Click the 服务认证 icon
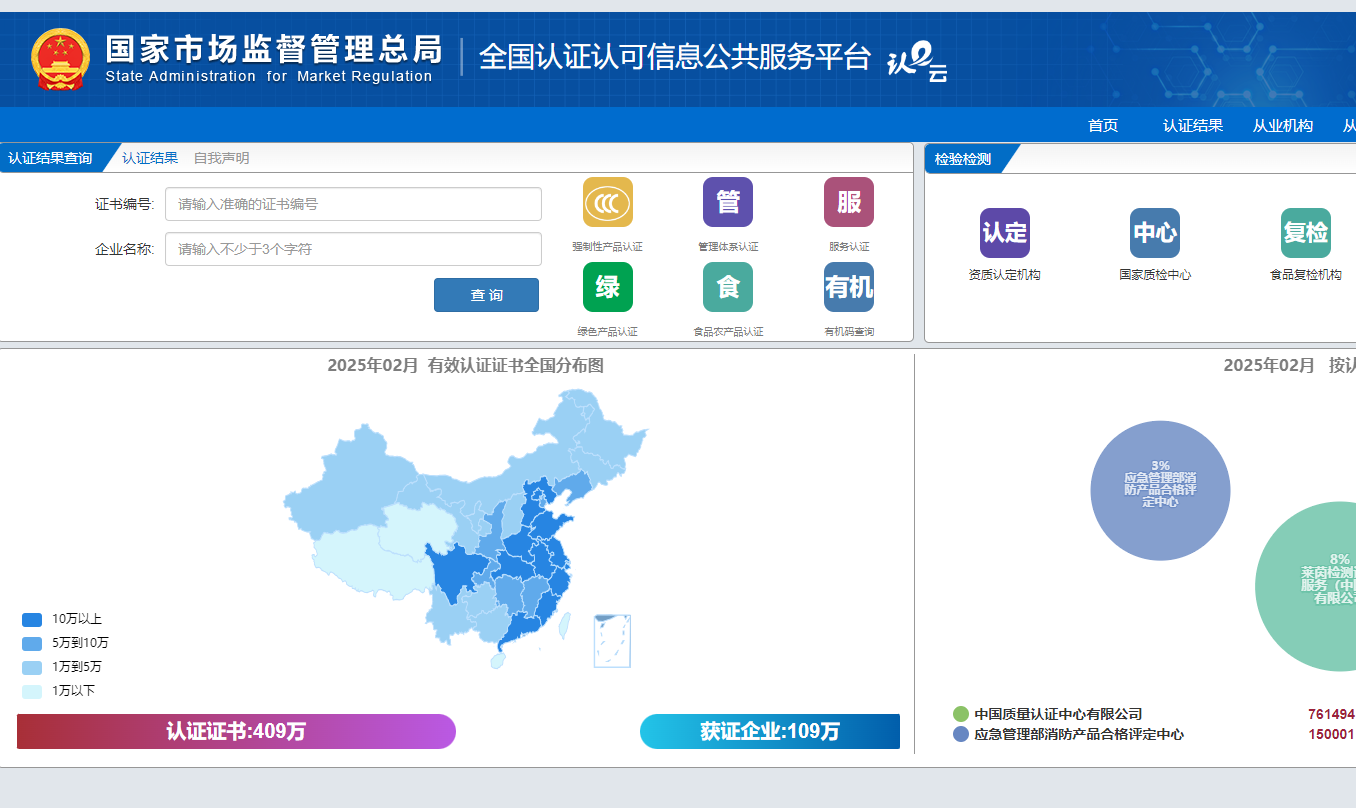The height and width of the screenshot is (808, 1356). [847, 202]
